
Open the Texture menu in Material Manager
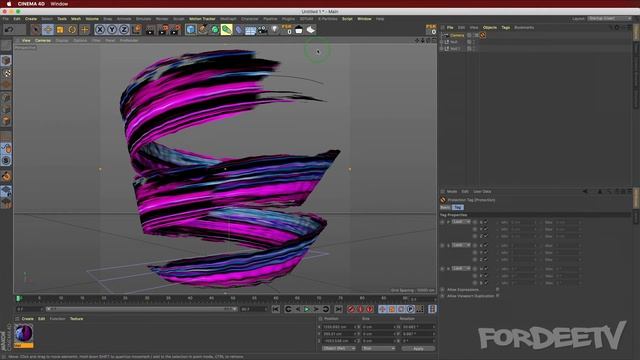click(76, 319)
